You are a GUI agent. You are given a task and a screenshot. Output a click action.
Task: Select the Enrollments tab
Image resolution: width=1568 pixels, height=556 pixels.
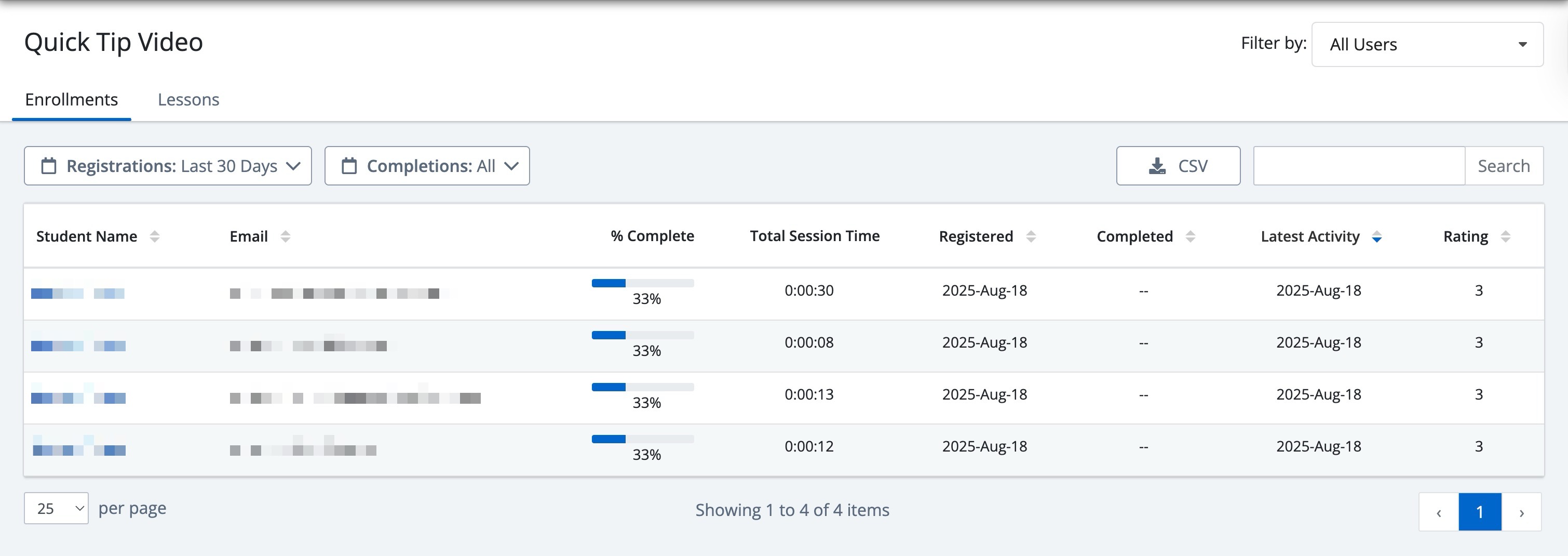(x=71, y=99)
